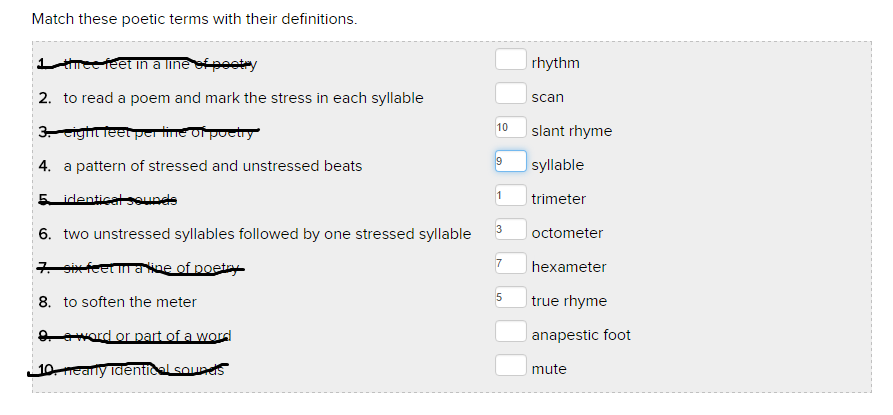Screen dimensions: 893x415
Task: Focus the trimeter answer field
Action: coord(510,197)
